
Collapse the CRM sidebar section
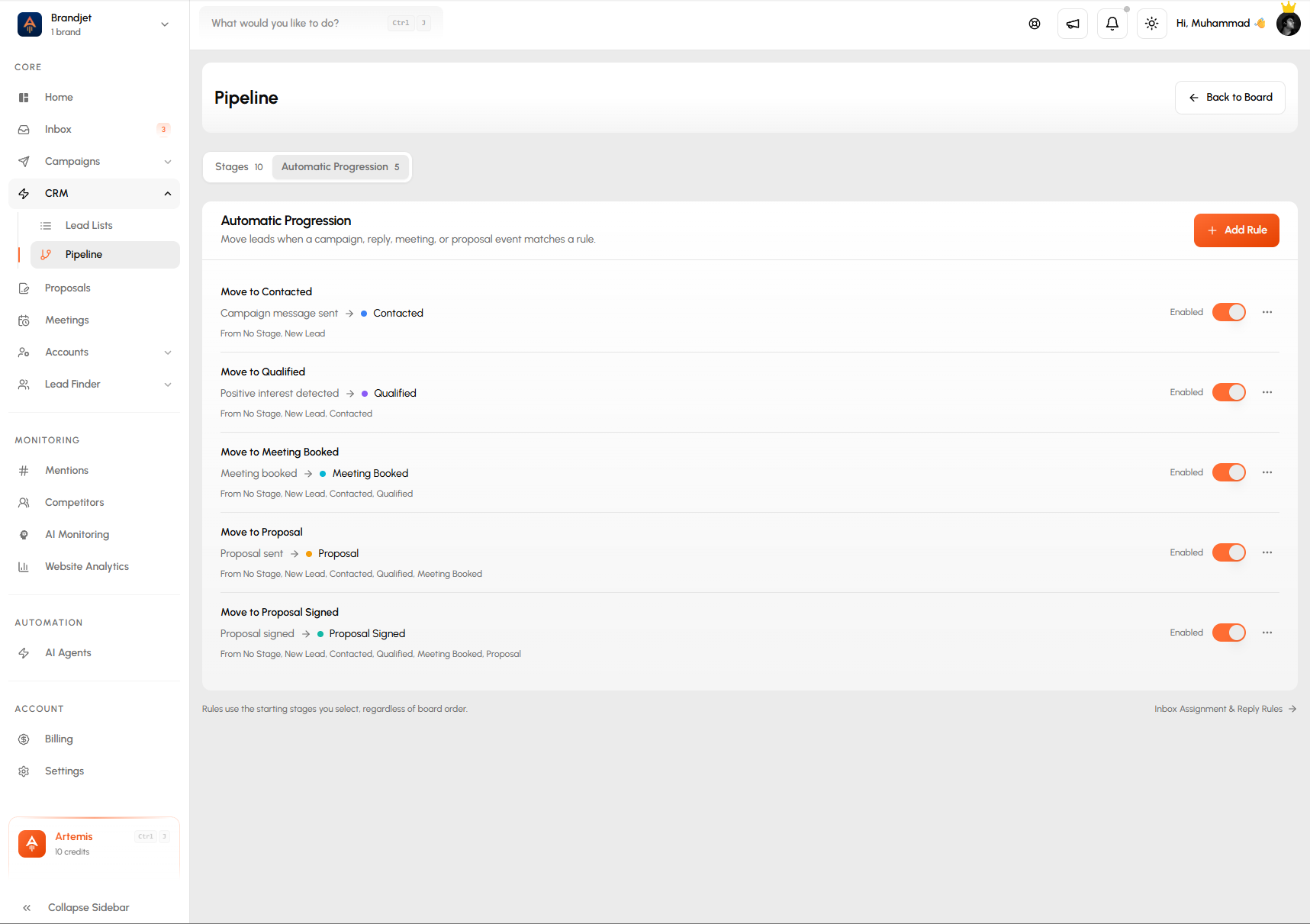95,194
